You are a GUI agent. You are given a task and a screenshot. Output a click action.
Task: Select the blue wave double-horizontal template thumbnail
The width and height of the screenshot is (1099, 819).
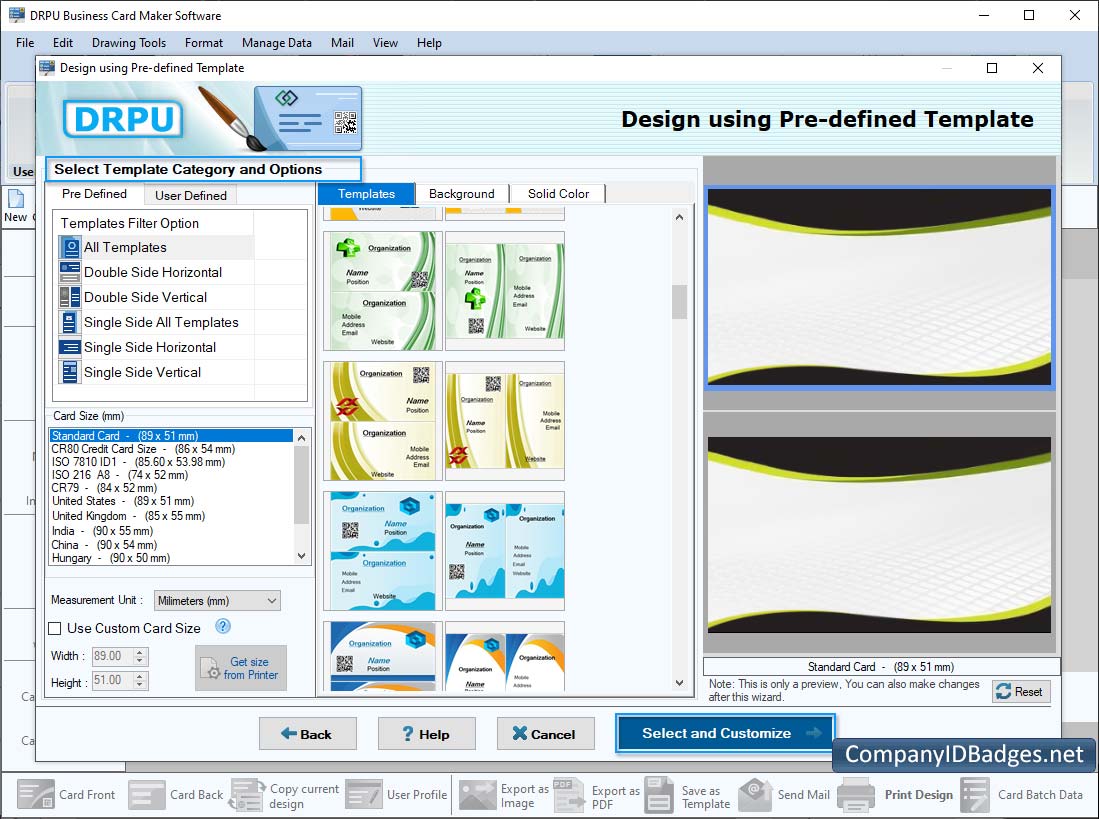click(x=383, y=551)
